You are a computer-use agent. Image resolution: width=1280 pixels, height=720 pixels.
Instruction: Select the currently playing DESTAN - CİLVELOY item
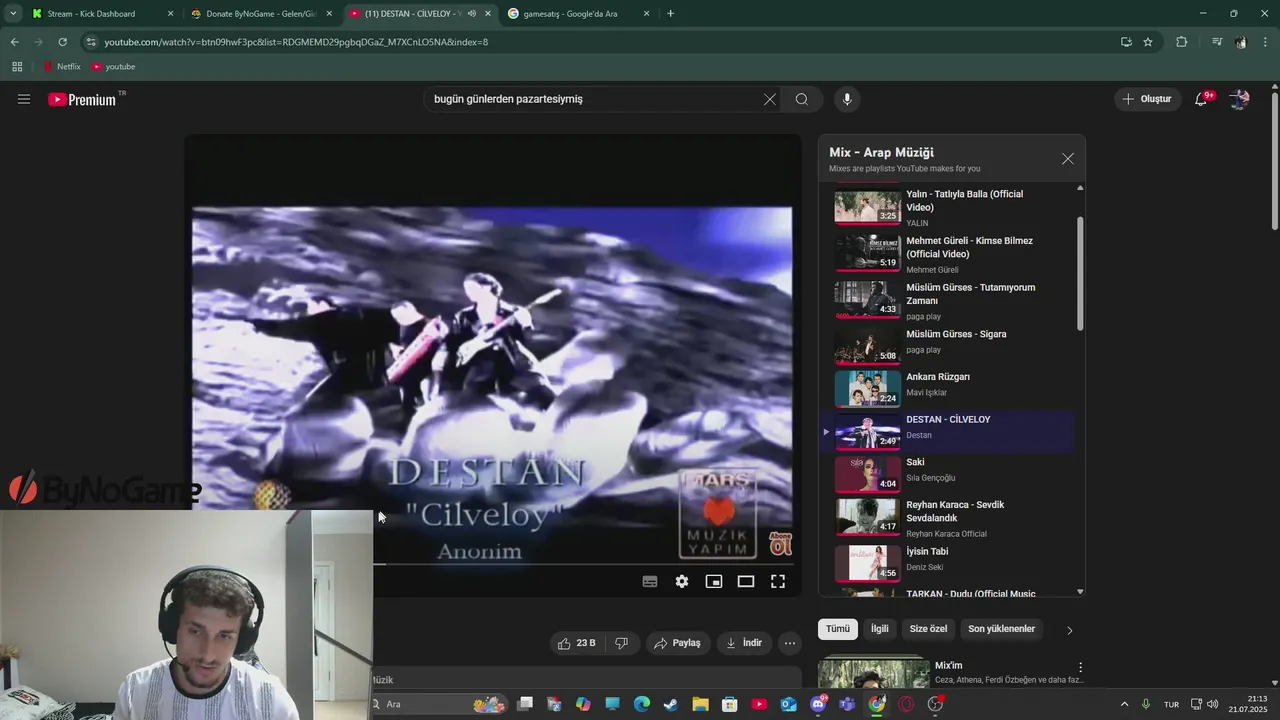(947, 431)
